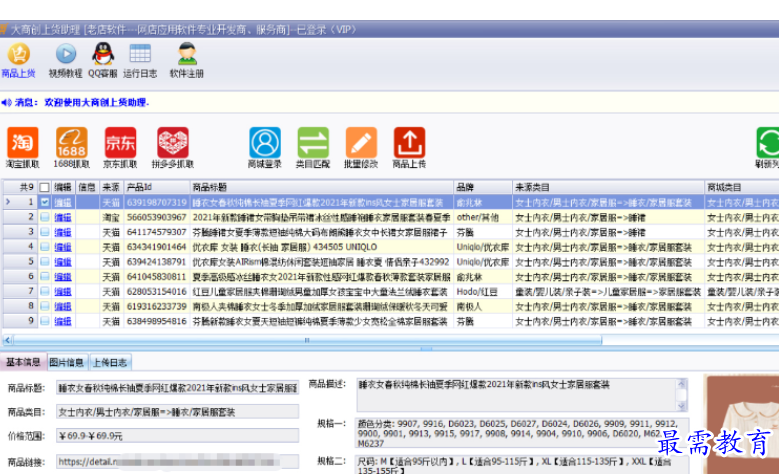Check the checkbox in row 3
This screenshot has width=779, height=474.
[45, 232]
